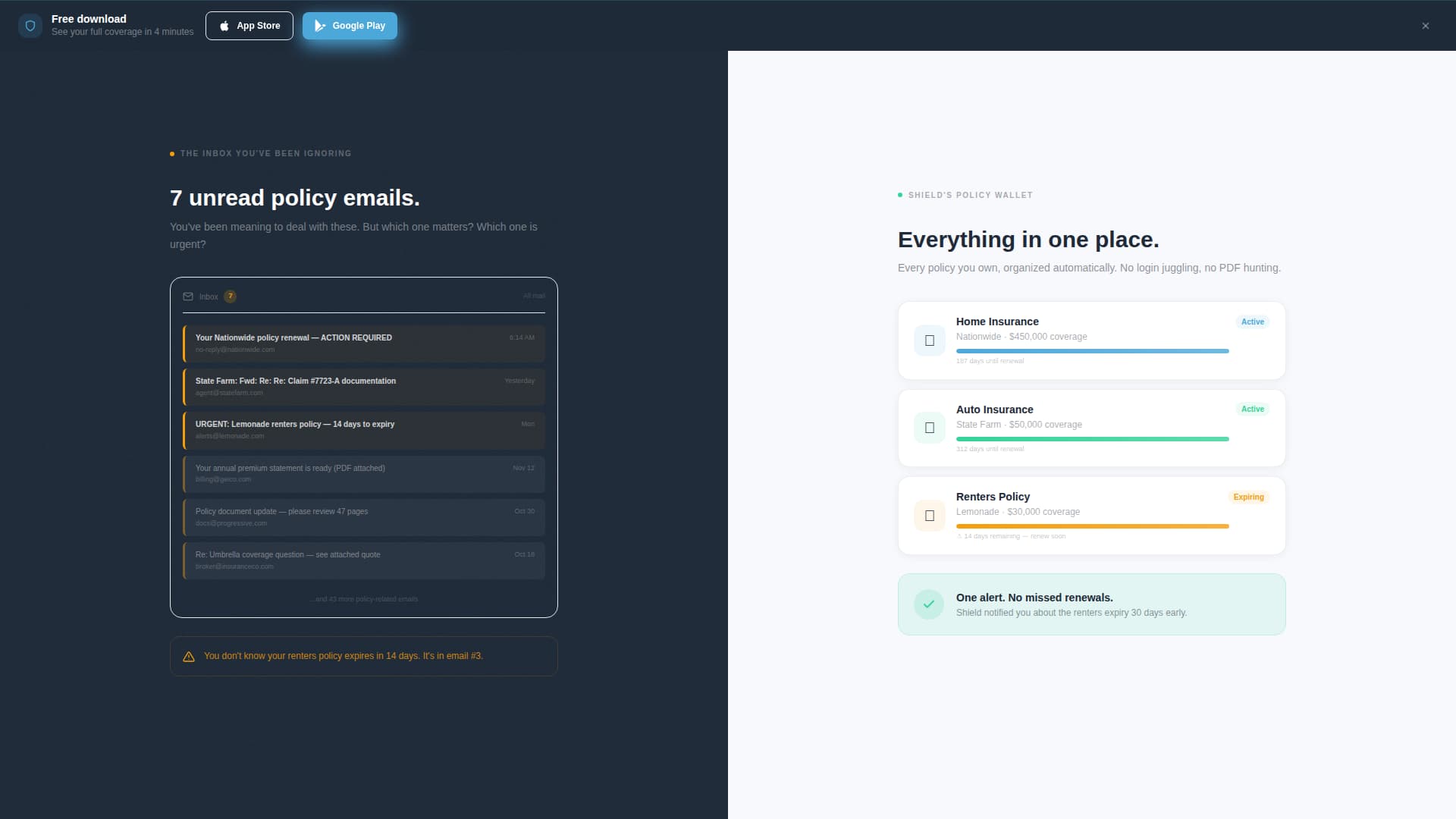1456x819 pixels.
Task: Click the Google Play download button
Action: point(350,25)
